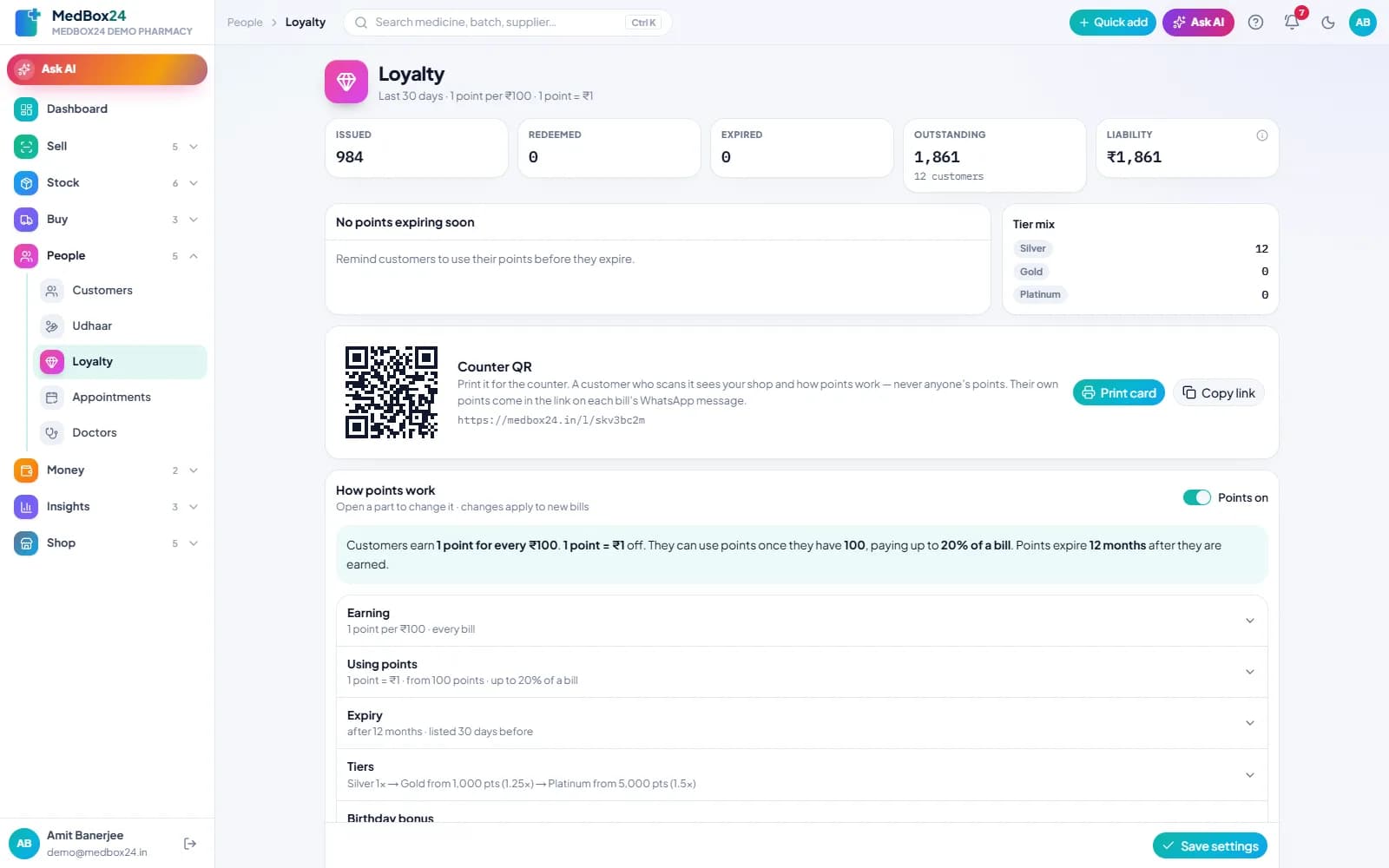Click the Doctors stethoscope icon
The width and height of the screenshot is (1389, 868).
[52, 433]
